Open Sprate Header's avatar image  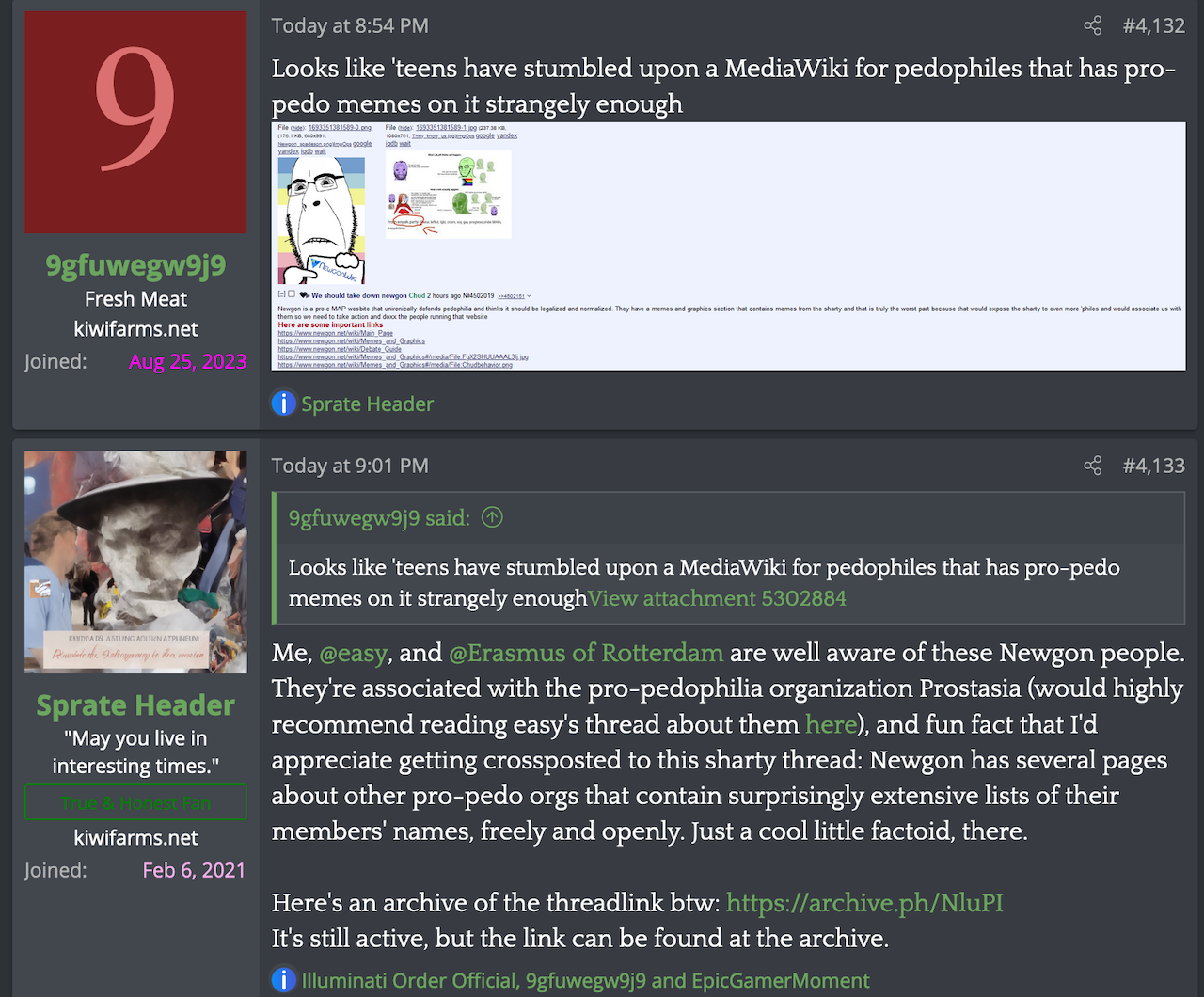pyautogui.click(x=135, y=562)
